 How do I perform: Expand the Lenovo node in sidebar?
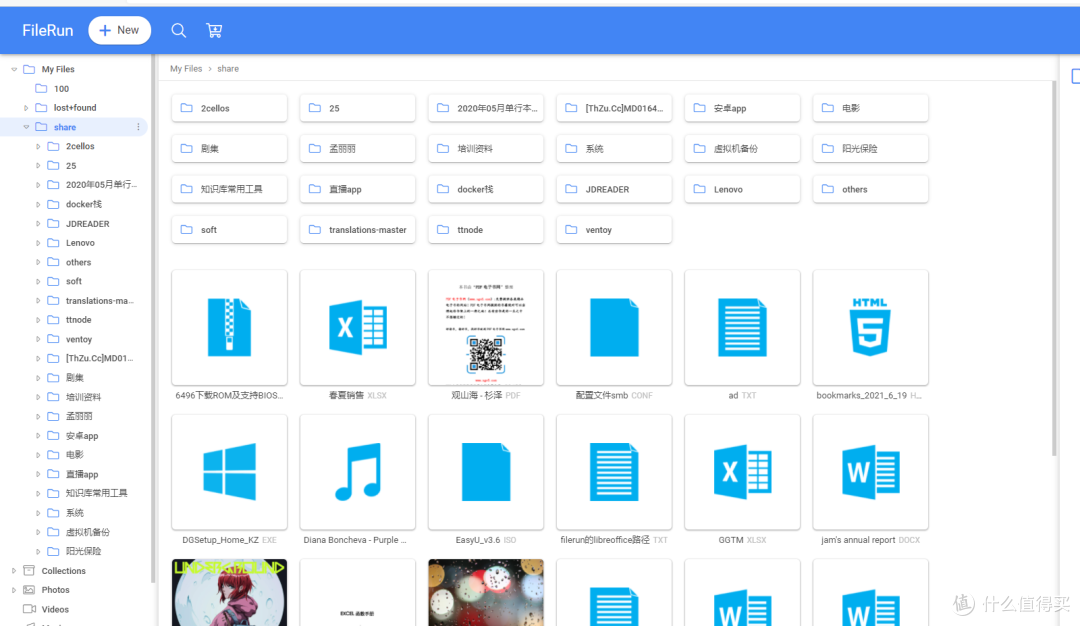pos(38,243)
